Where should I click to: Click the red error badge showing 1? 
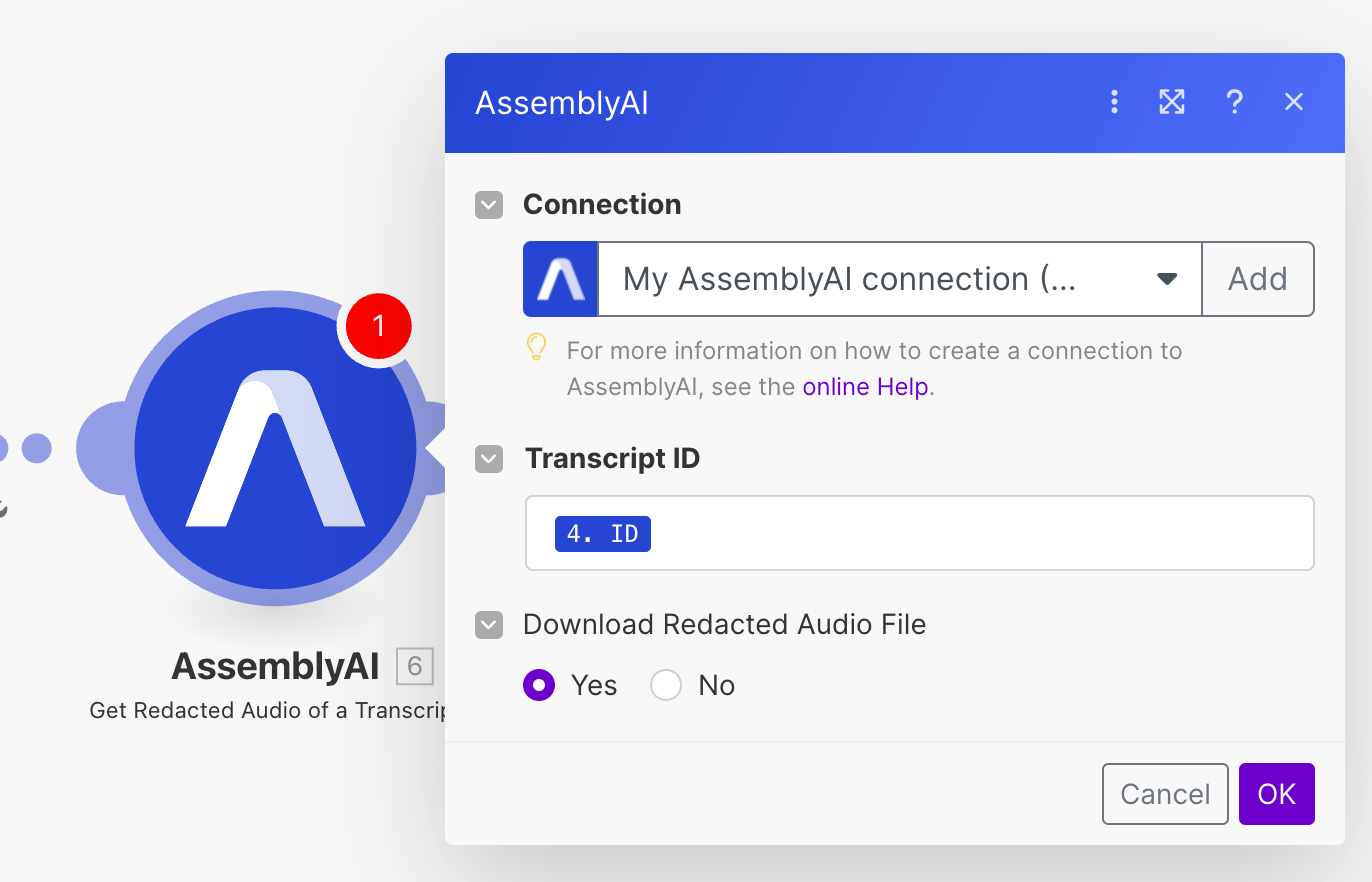pos(378,326)
